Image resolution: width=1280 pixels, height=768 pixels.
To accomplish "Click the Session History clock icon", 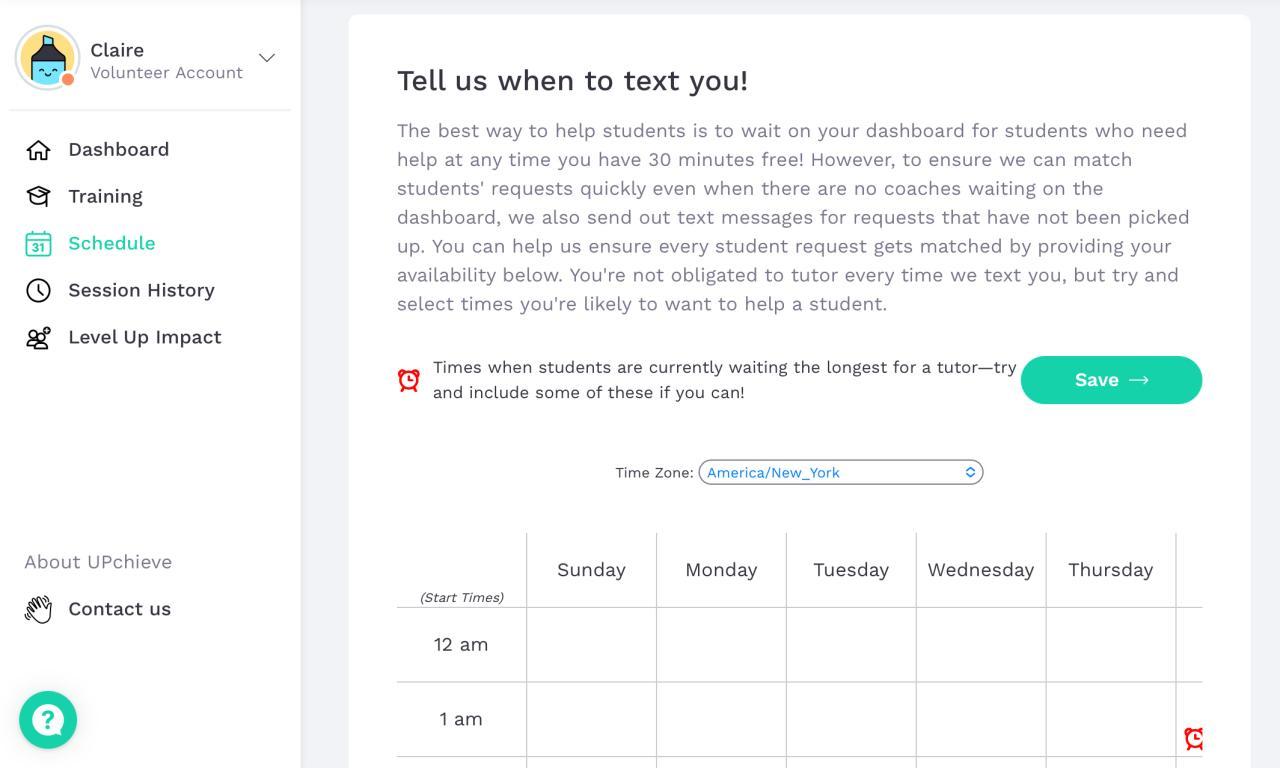I will 38,291.
